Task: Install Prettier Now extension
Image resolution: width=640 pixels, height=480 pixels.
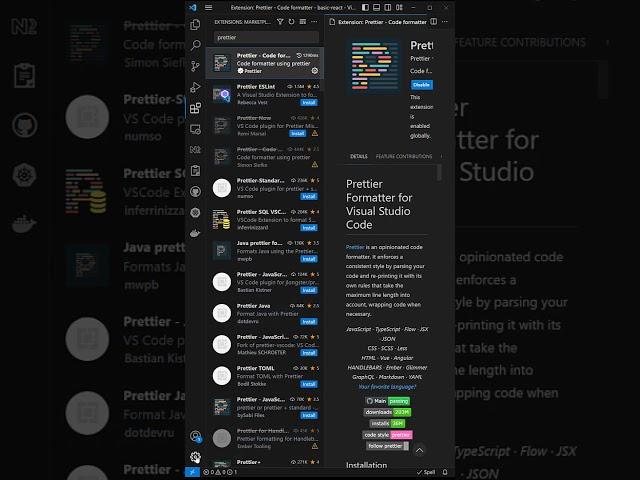Action: (x=298, y=133)
